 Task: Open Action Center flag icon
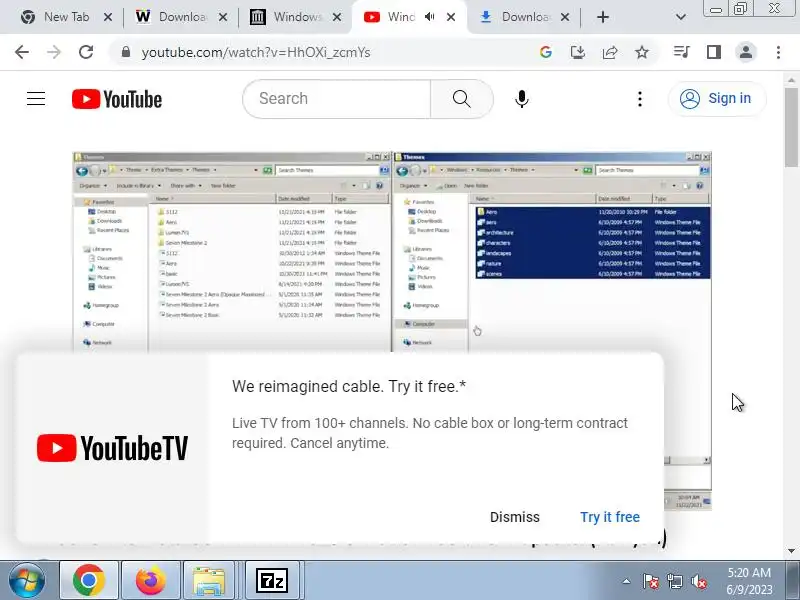click(651, 581)
